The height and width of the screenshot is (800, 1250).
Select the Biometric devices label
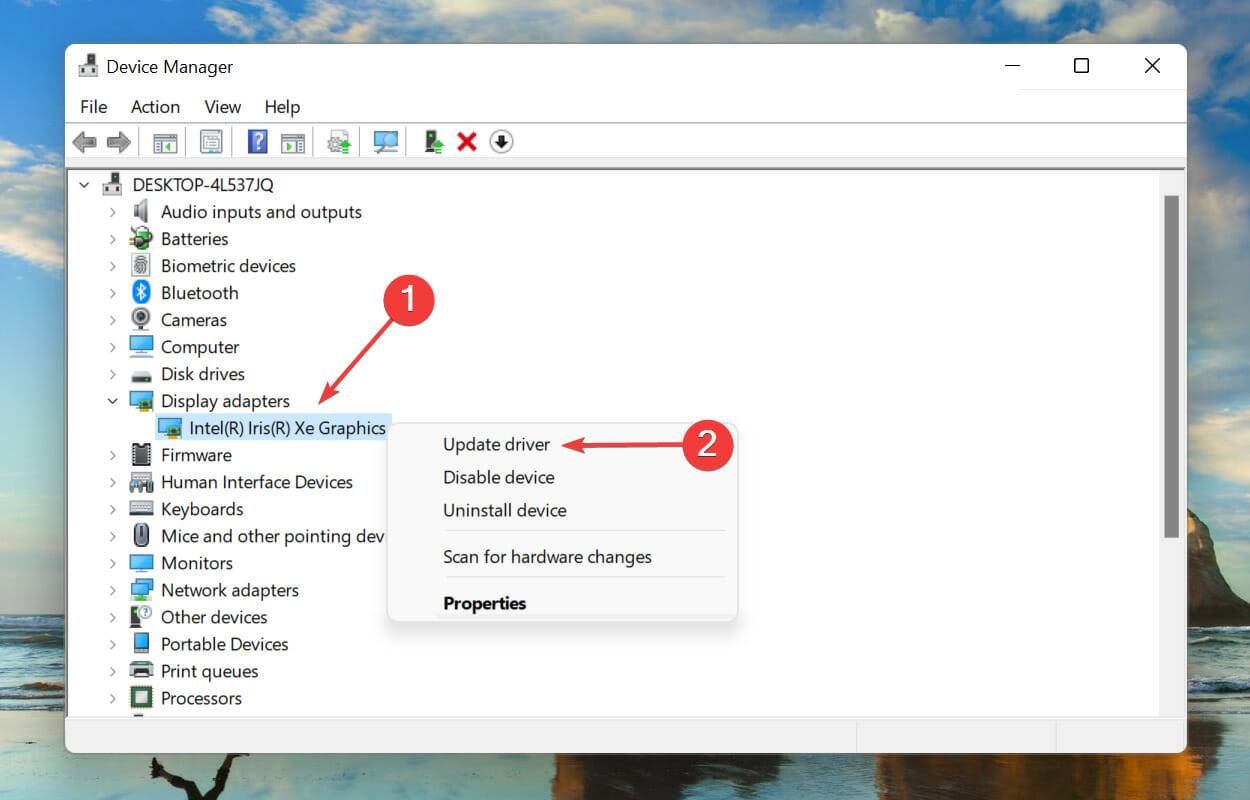click(228, 266)
